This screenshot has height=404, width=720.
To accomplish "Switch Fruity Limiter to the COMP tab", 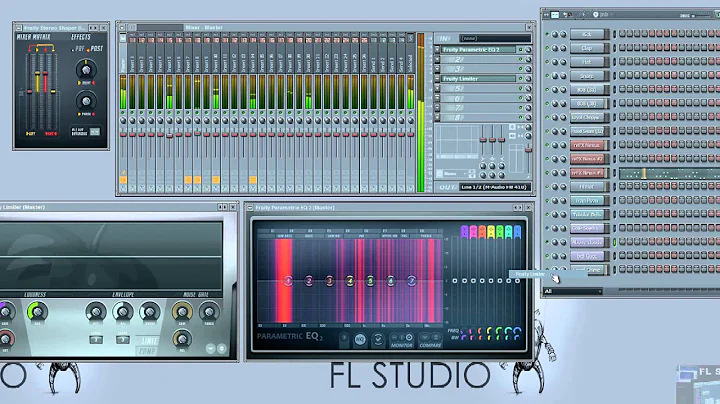I will click(x=147, y=351).
